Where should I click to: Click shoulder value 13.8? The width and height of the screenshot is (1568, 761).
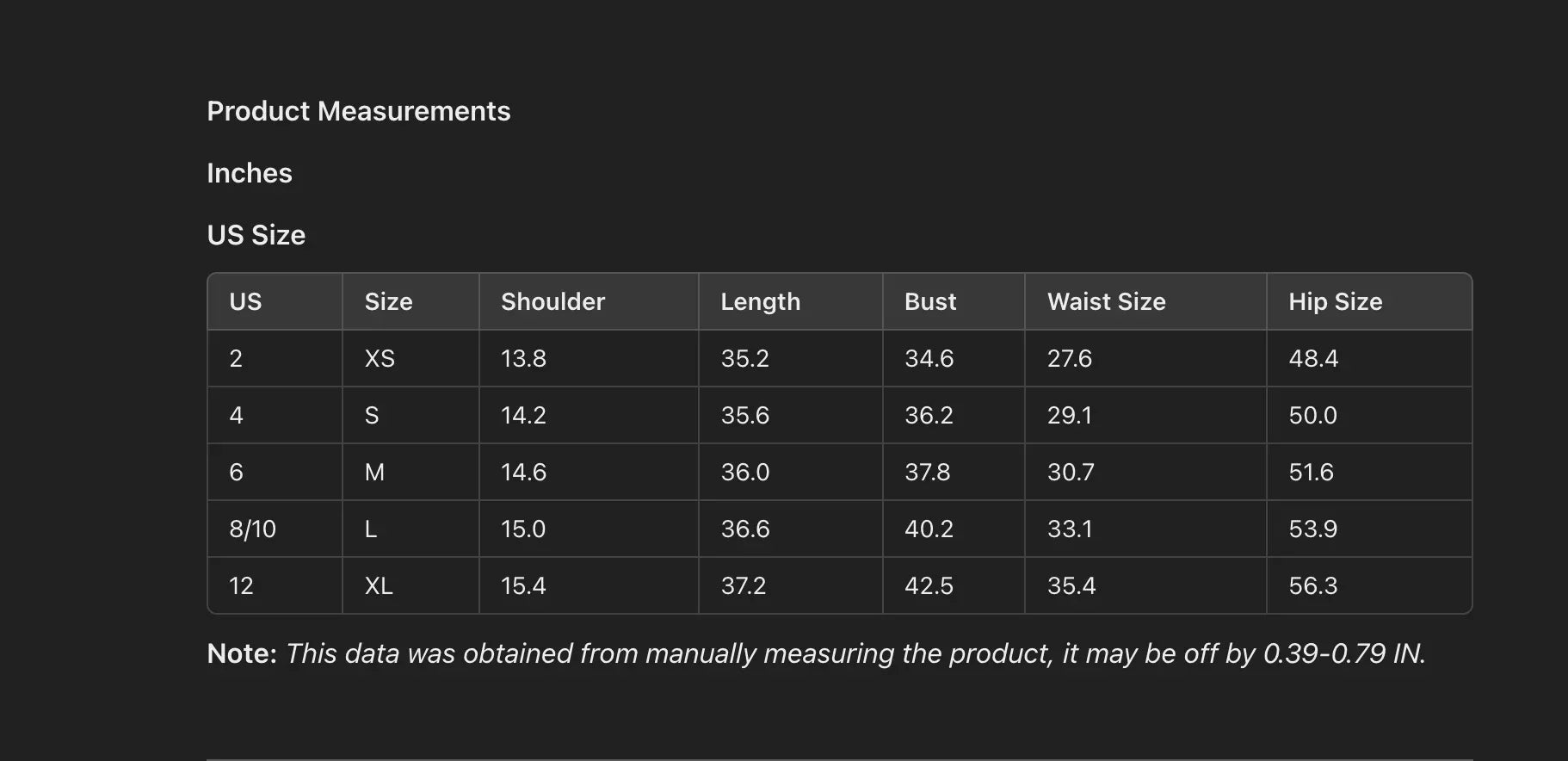point(523,358)
